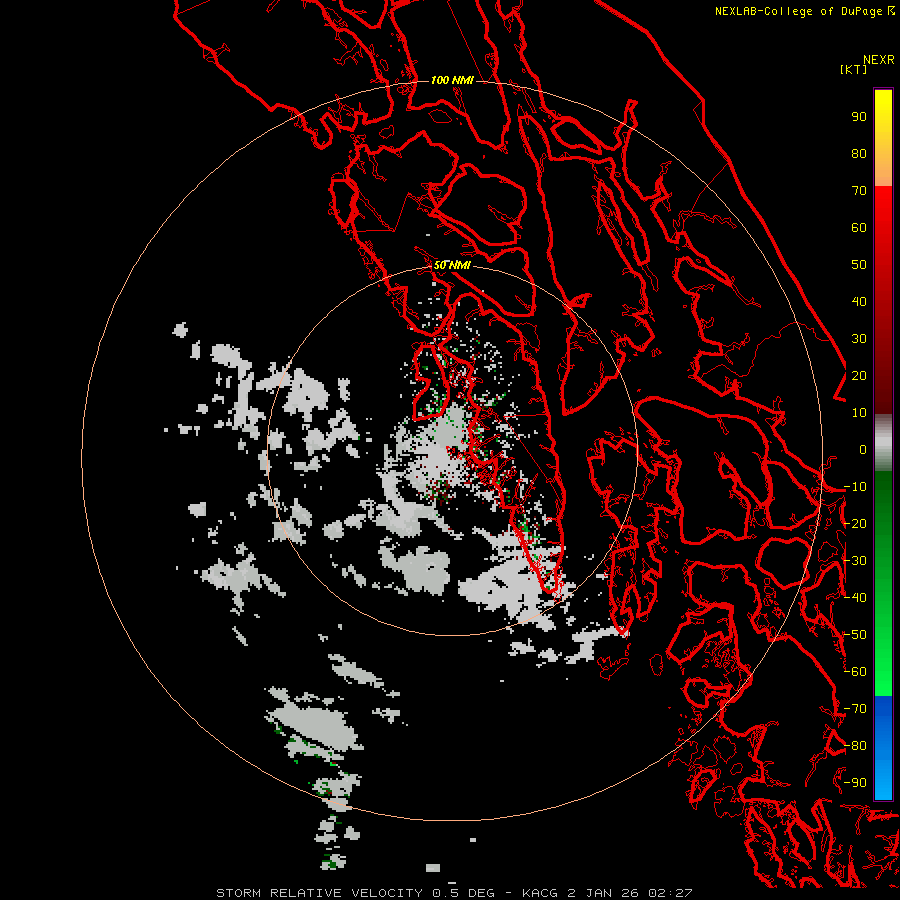Click the NEXR label above the color bar
Screen dimensions: 900x900
(x=879, y=60)
